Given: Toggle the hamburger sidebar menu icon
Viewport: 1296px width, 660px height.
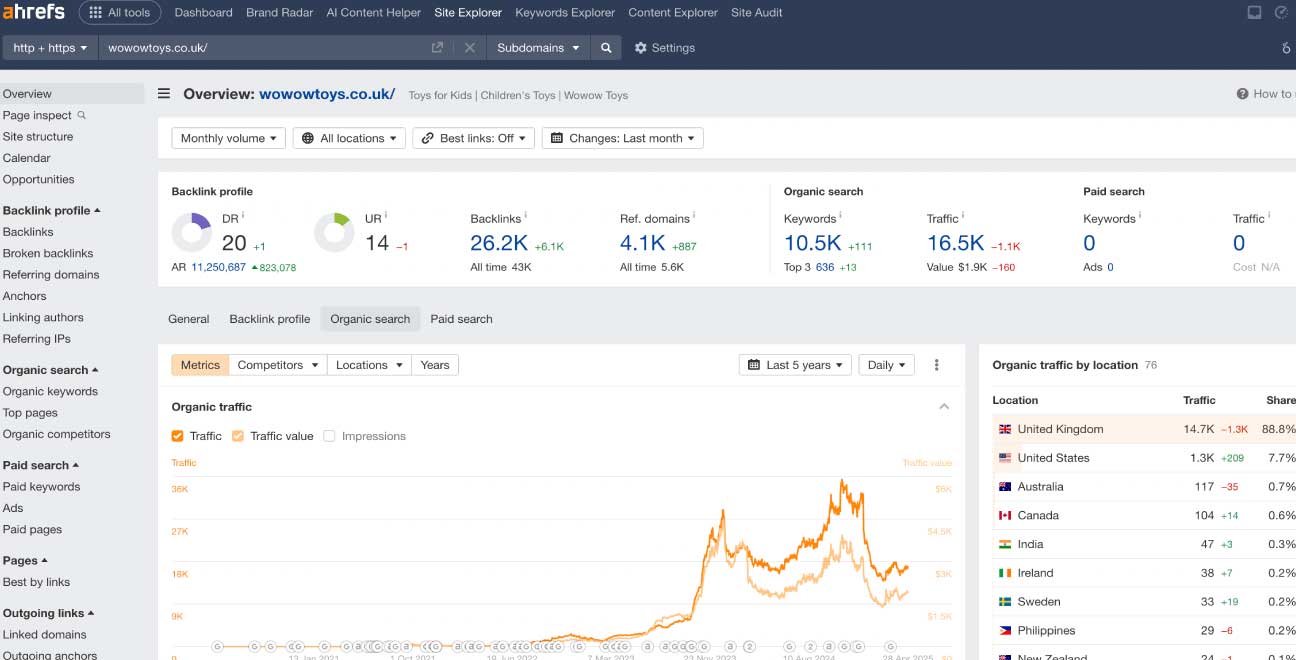Looking at the screenshot, I should pyautogui.click(x=164, y=94).
